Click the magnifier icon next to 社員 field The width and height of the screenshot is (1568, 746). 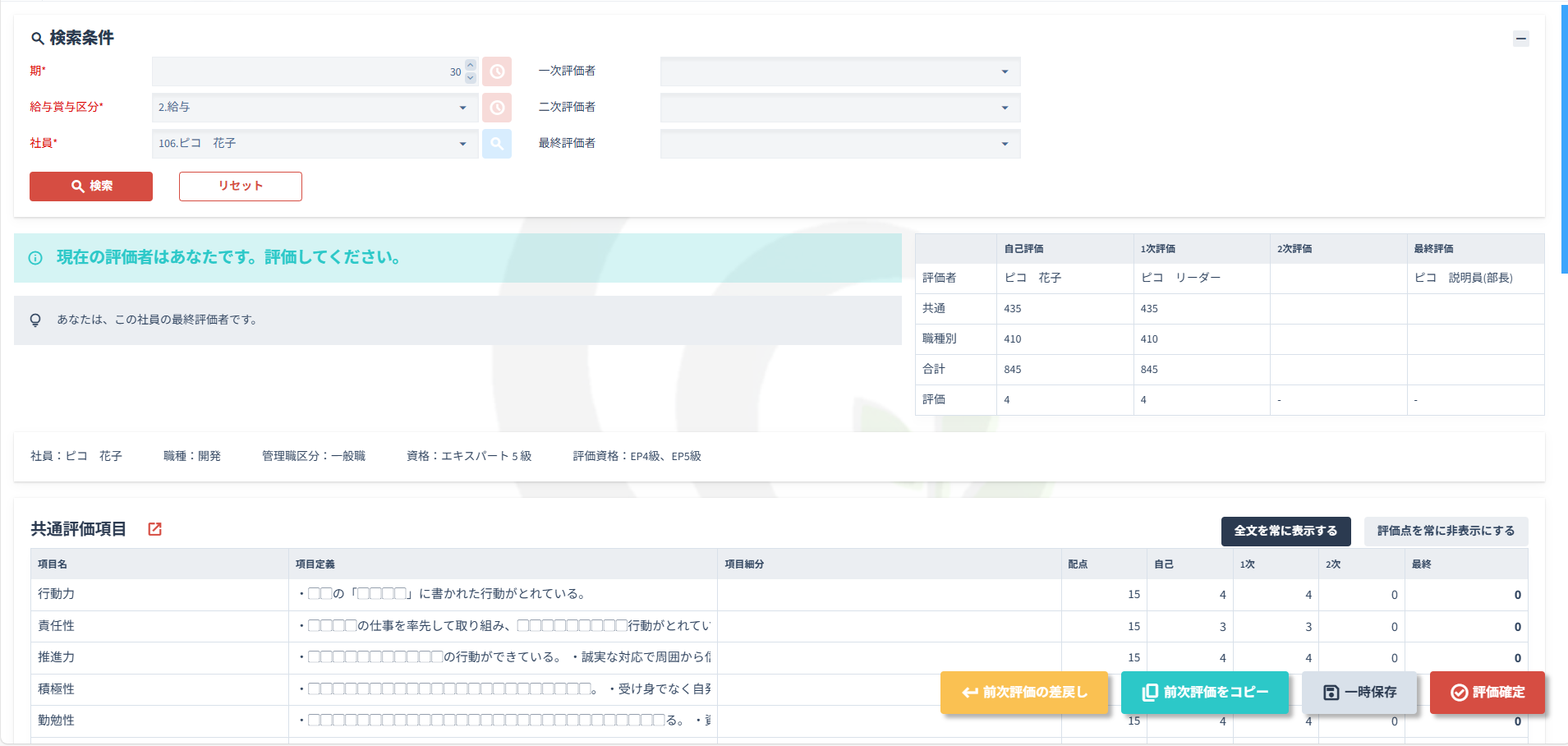[497, 144]
